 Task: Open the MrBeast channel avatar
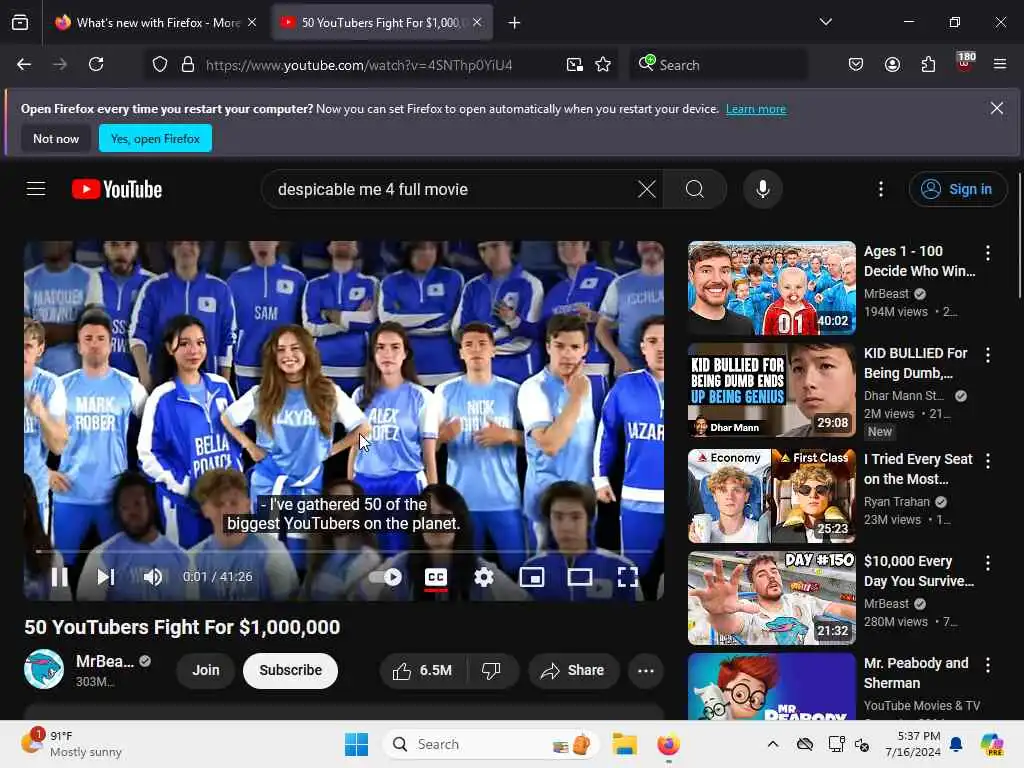coord(44,669)
